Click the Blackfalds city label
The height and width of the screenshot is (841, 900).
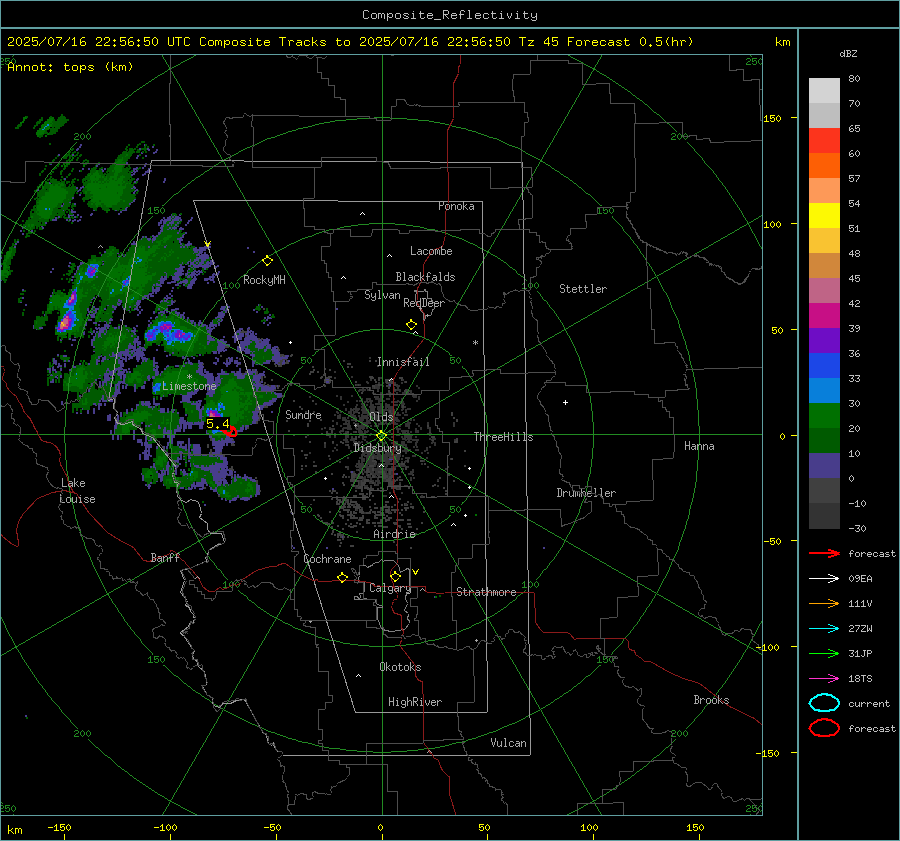[425, 277]
